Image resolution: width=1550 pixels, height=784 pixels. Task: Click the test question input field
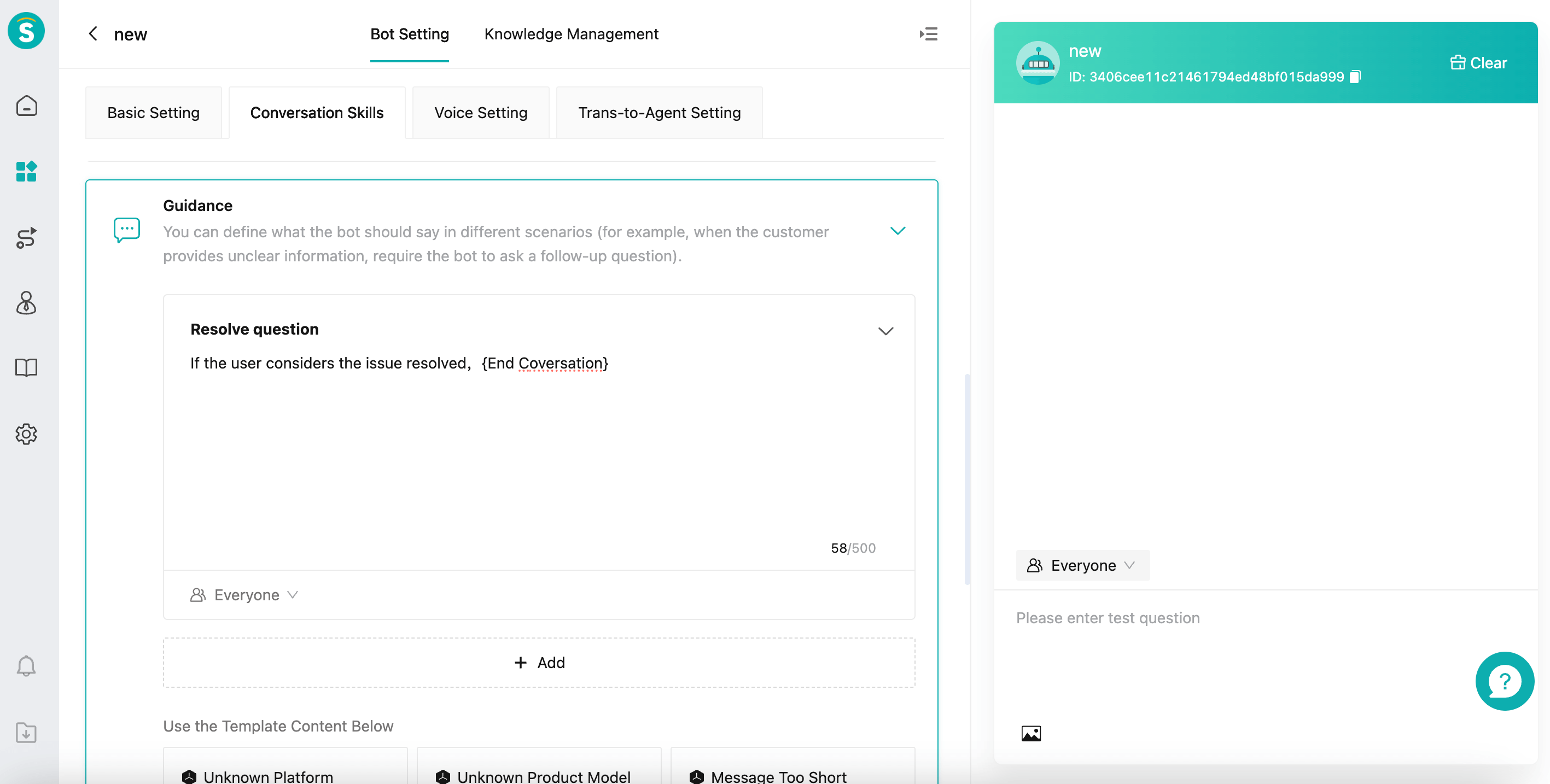click(x=1266, y=656)
